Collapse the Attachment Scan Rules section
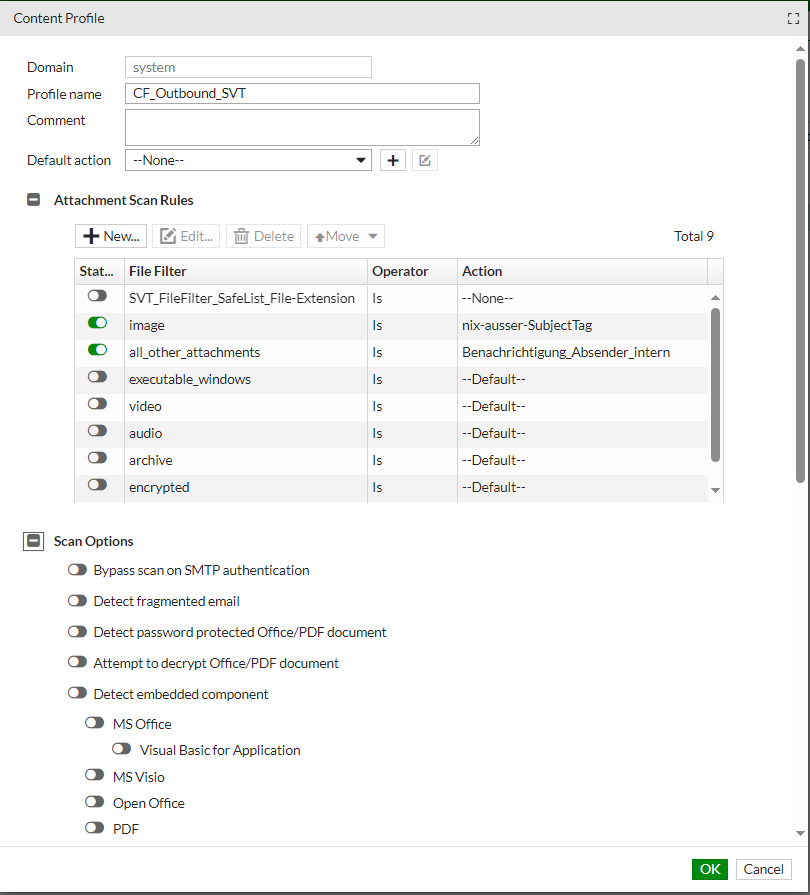810x895 pixels. pos(33,200)
